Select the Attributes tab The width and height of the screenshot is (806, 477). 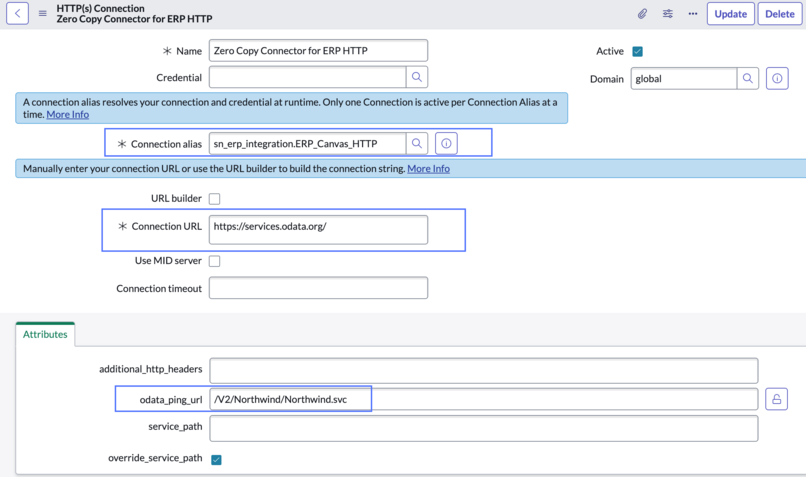[45, 334]
